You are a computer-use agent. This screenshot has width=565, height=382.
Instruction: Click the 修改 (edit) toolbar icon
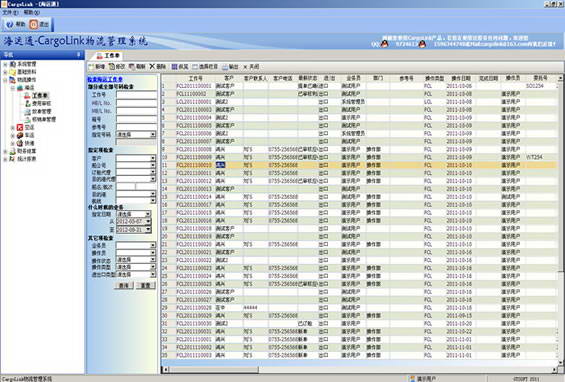[112, 67]
